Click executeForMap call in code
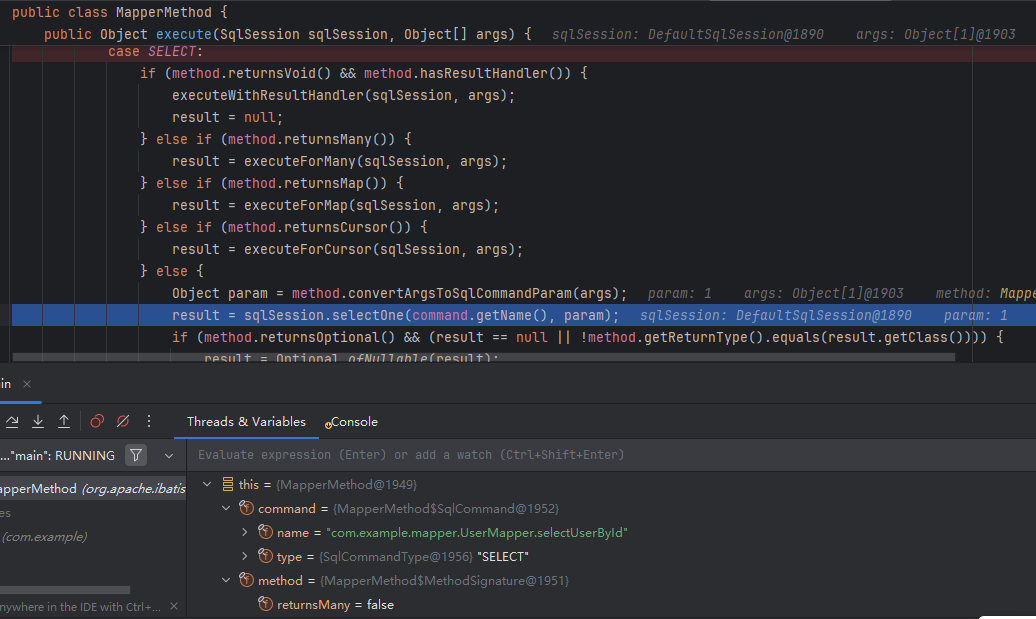The height and width of the screenshot is (619, 1036). (295, 205)
